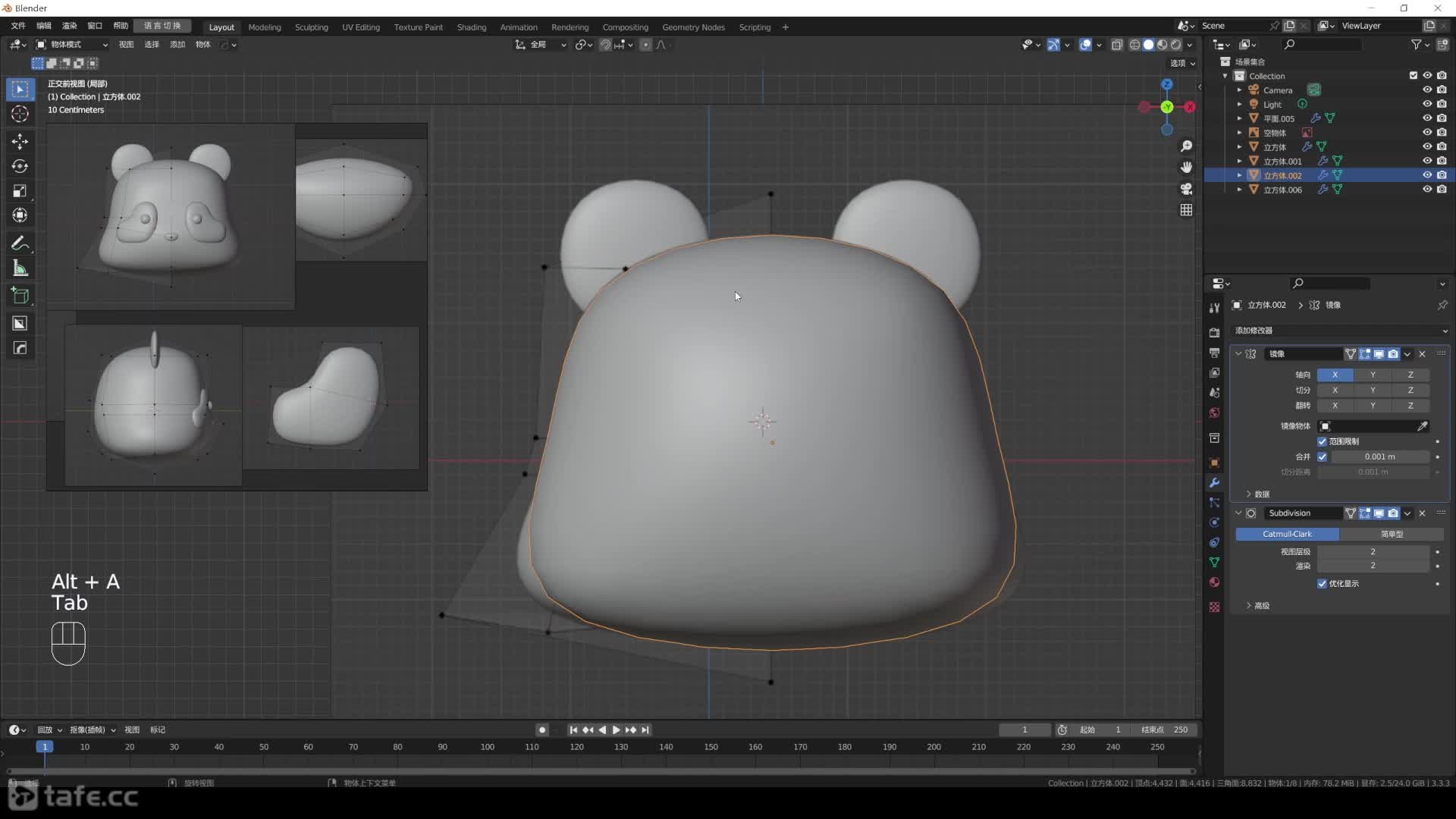Collapse the Subdivision modifier panel
The image size is (1456, 819).
point(1238,513)
